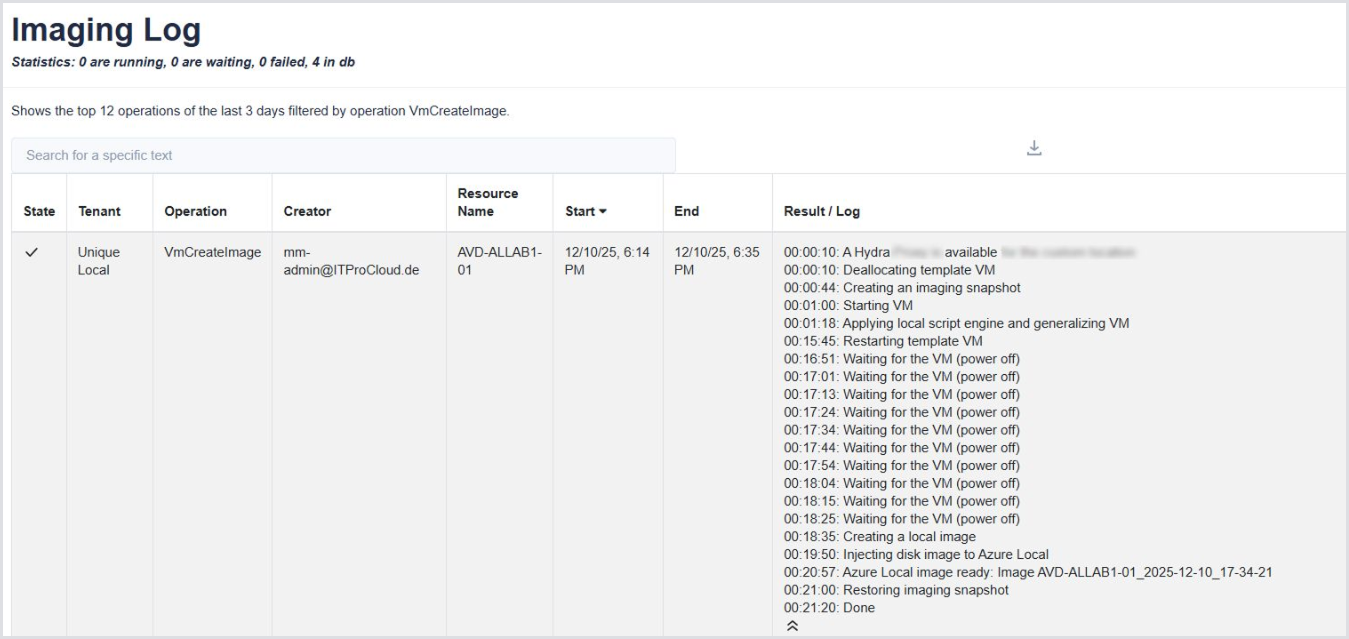Collapse the log with double chevron
Viewport: 1349px width, 639px height.
[x=792, y=626]
